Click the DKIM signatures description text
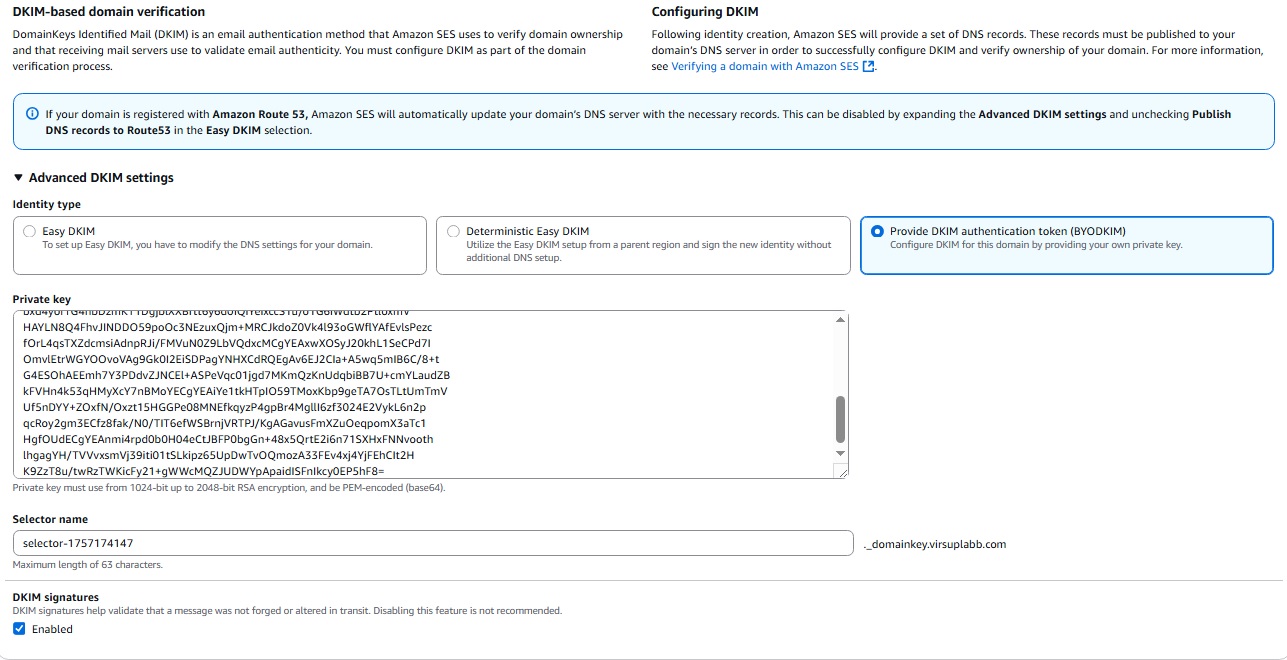 click(287, 611)
